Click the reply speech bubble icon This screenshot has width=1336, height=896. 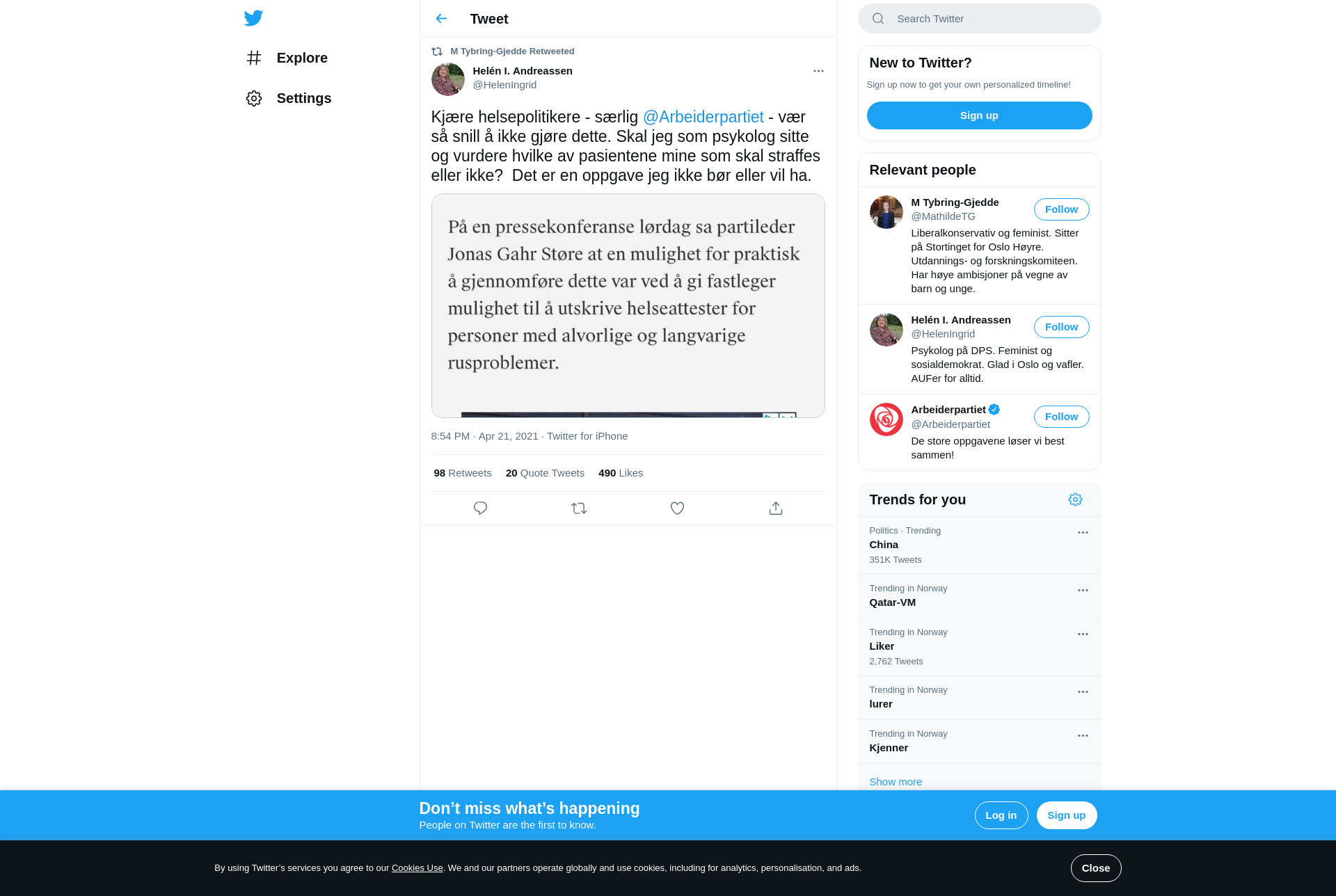[480, 509]
